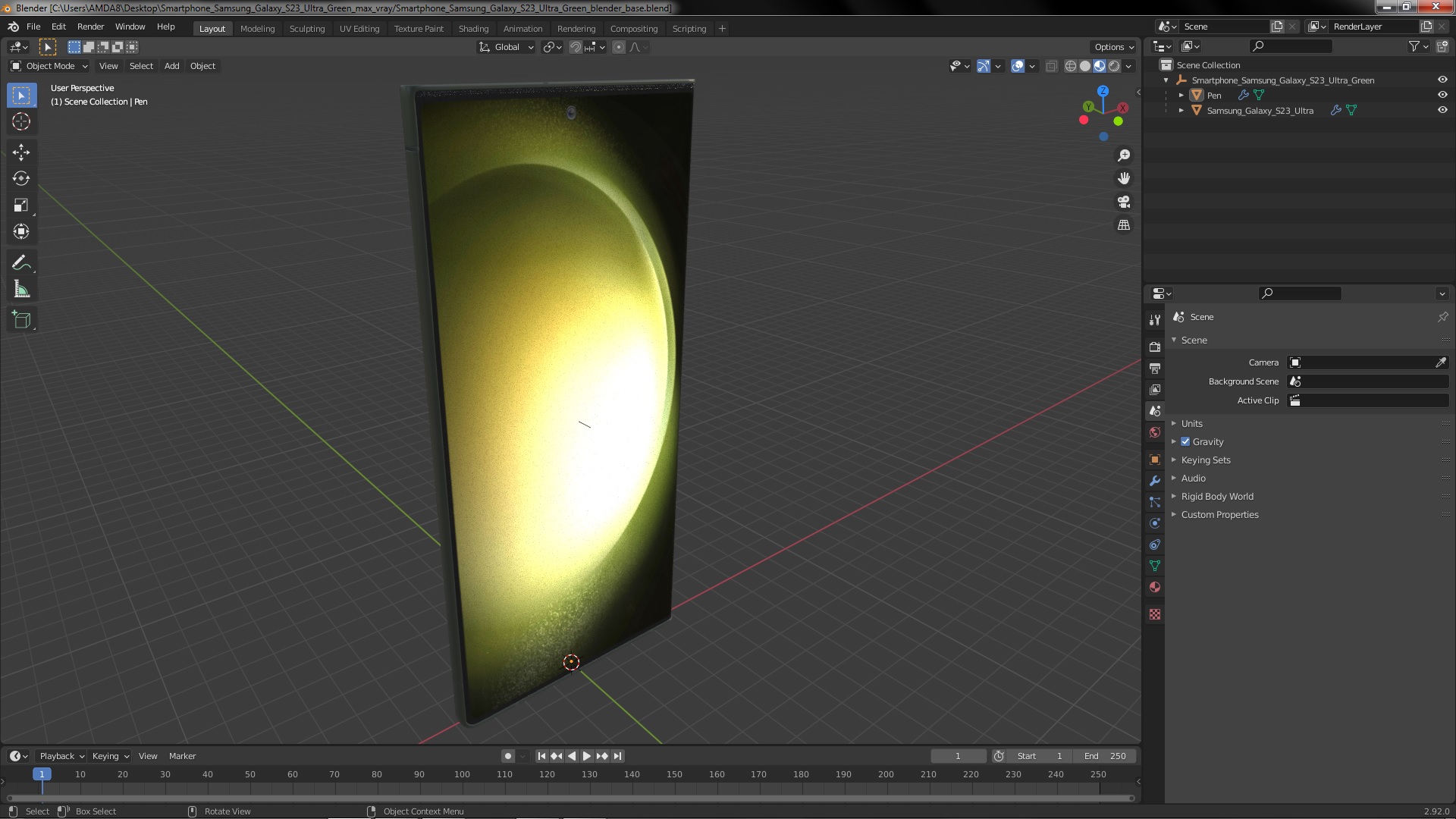Open the View Layer properties tab
1456x819 pixels.
pyautogui.click(x=1155, y=389)
